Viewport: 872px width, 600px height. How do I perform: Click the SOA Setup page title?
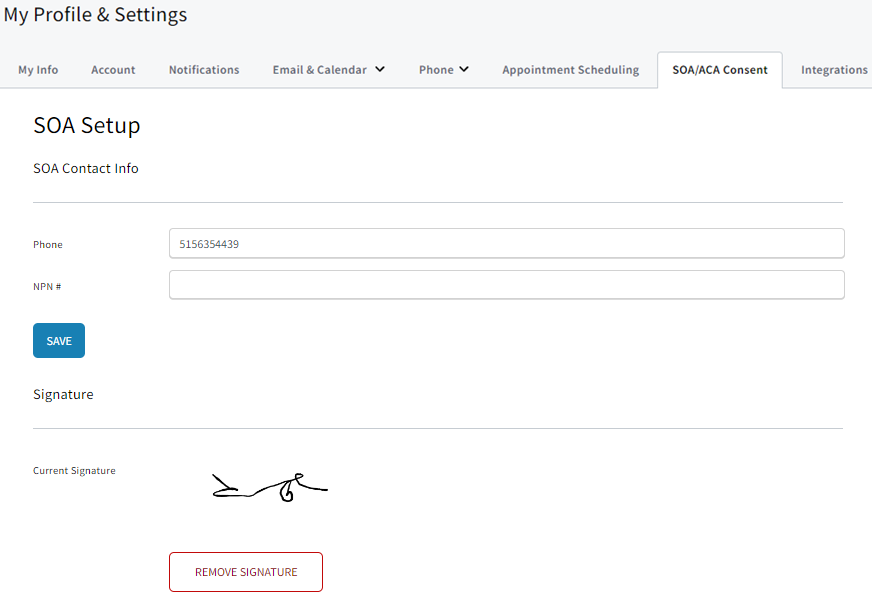pos(87,125)
